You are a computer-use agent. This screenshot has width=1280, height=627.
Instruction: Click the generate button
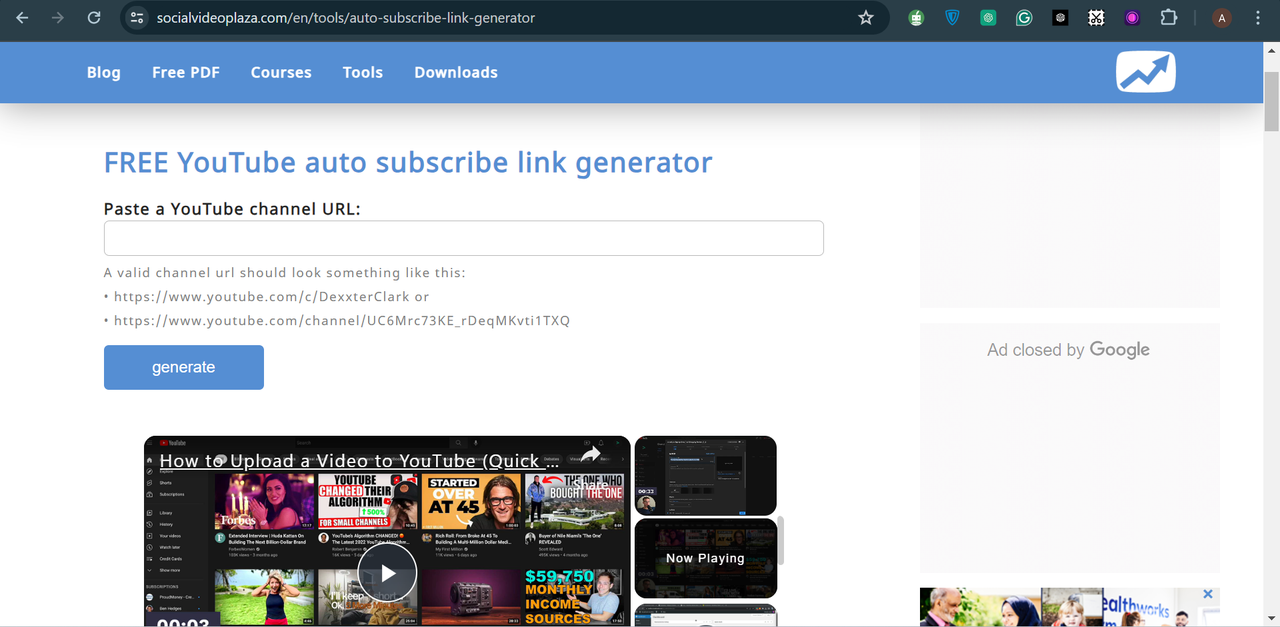(x=184, y=367)
